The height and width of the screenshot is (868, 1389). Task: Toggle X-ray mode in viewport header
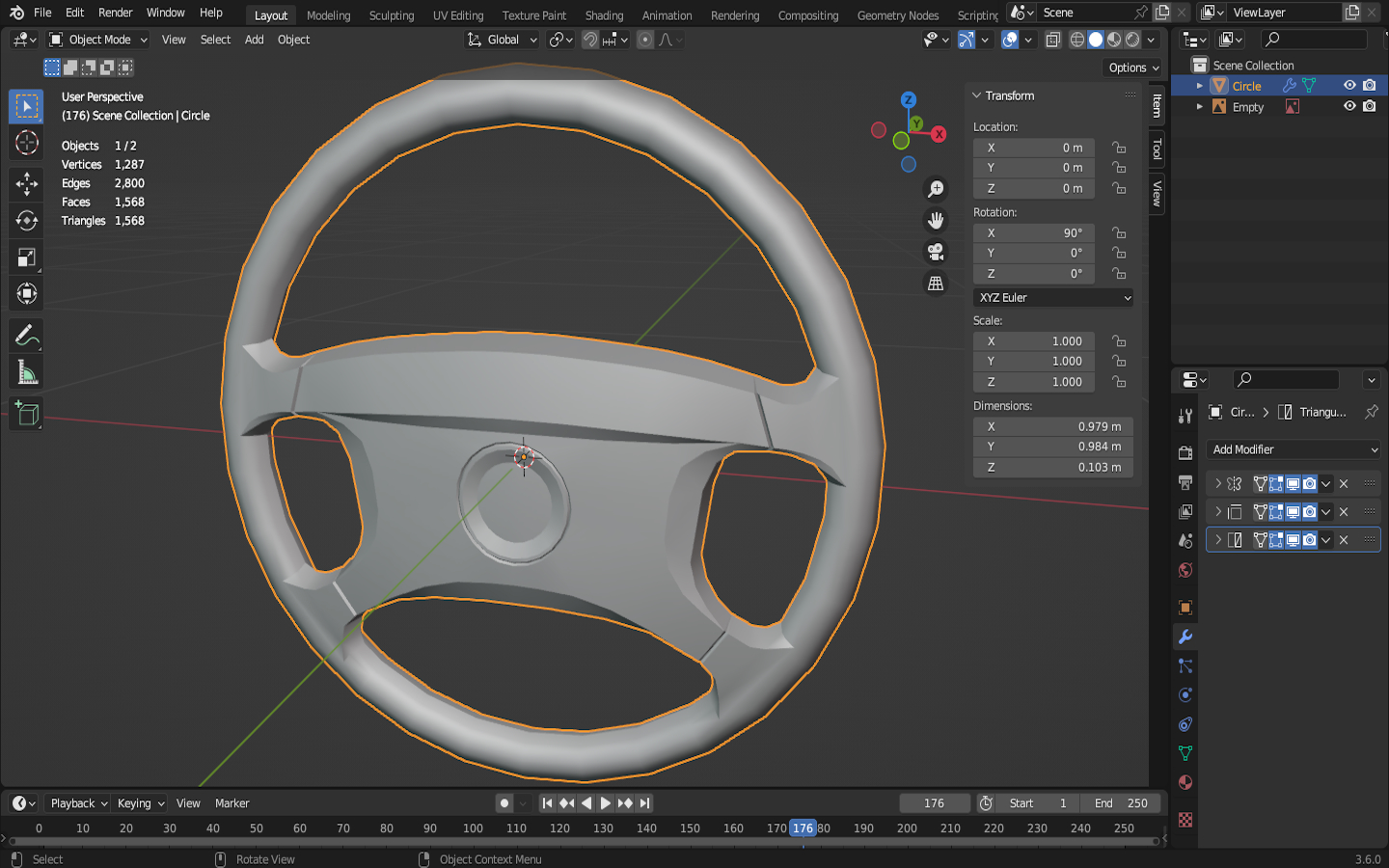click(x=1053, y=40)
